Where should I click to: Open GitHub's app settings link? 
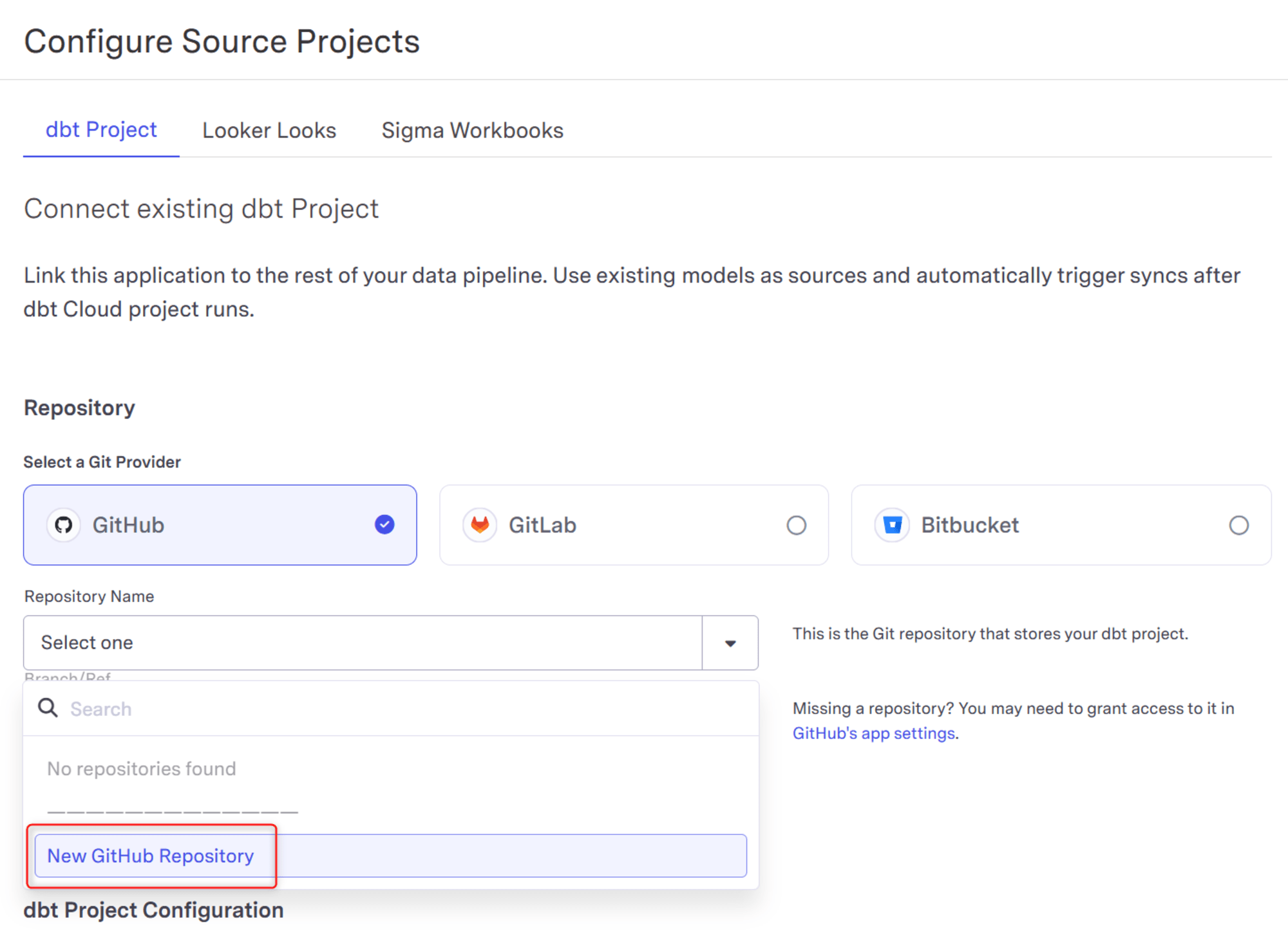[x=873, y=733]
